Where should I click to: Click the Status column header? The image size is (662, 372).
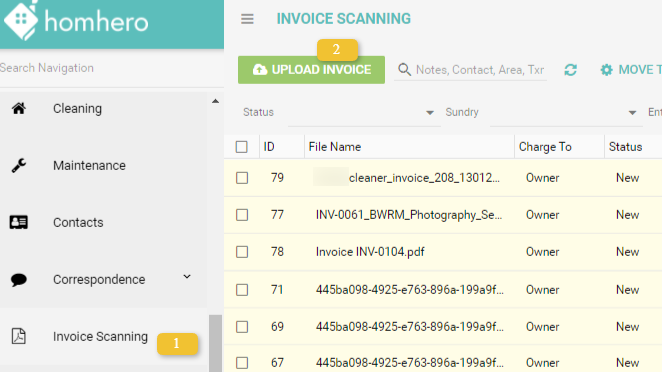point(625,147)
